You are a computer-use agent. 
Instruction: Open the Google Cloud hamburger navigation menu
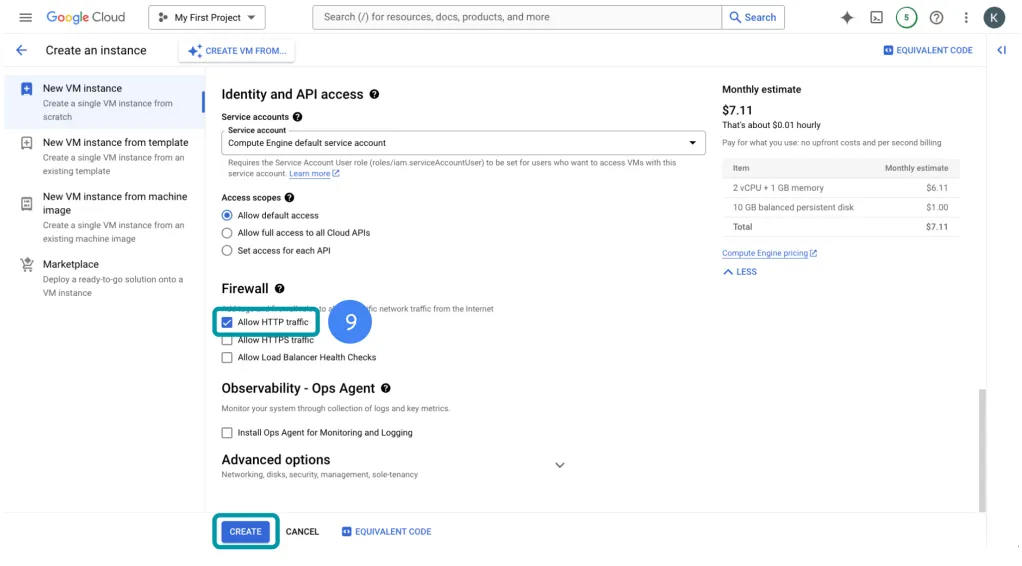25,17
